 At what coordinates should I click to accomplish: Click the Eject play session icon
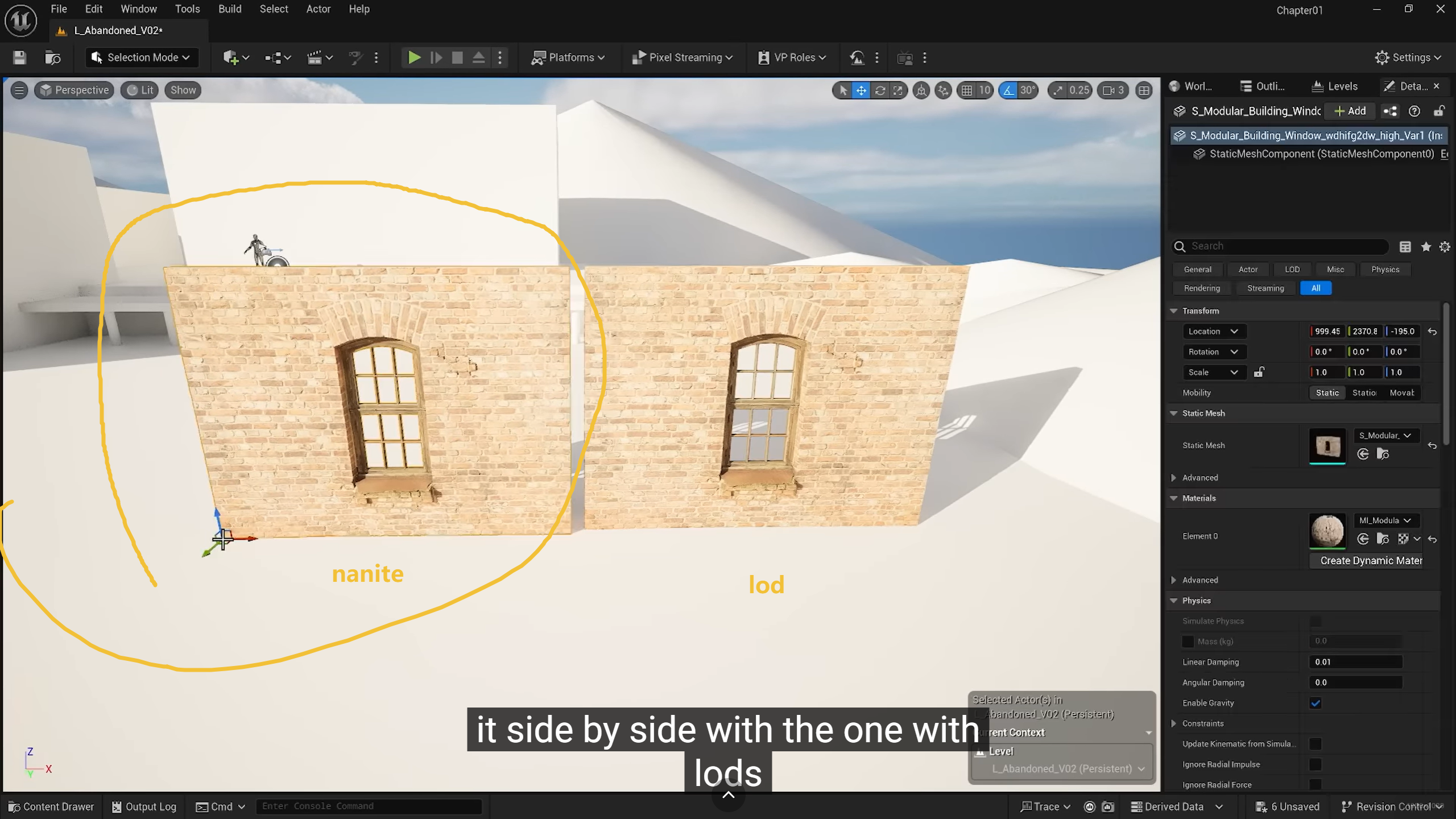478,57
